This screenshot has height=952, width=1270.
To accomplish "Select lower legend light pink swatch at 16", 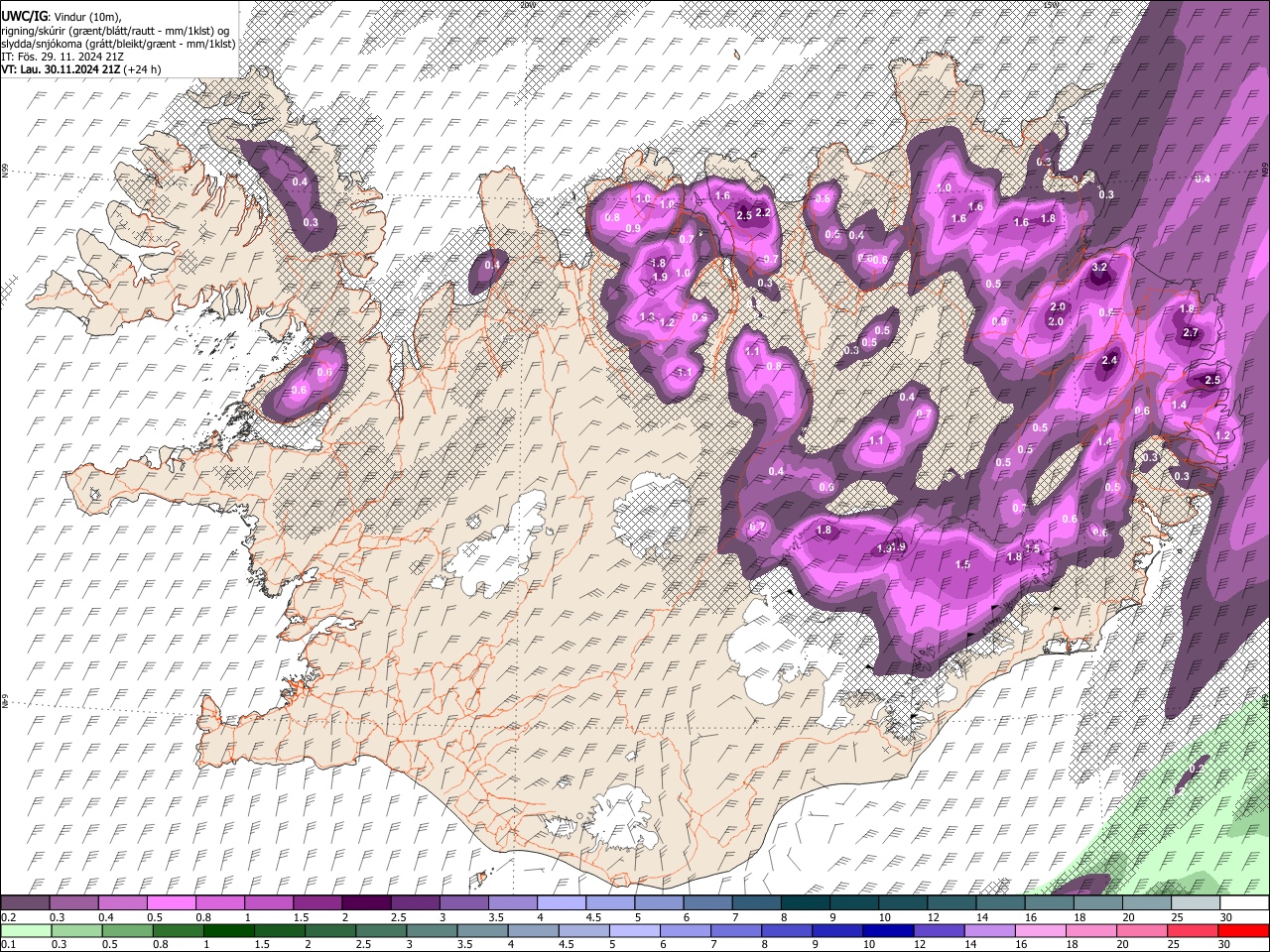I will pyautogui.click(x=1039, y=930).
